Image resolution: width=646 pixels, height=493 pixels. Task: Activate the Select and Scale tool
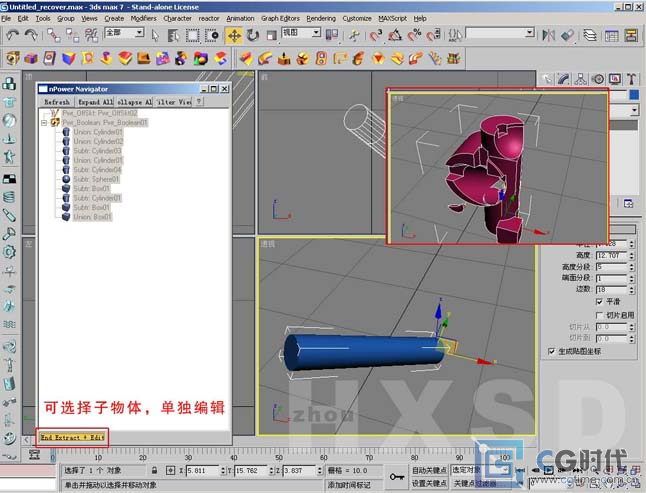271,35
